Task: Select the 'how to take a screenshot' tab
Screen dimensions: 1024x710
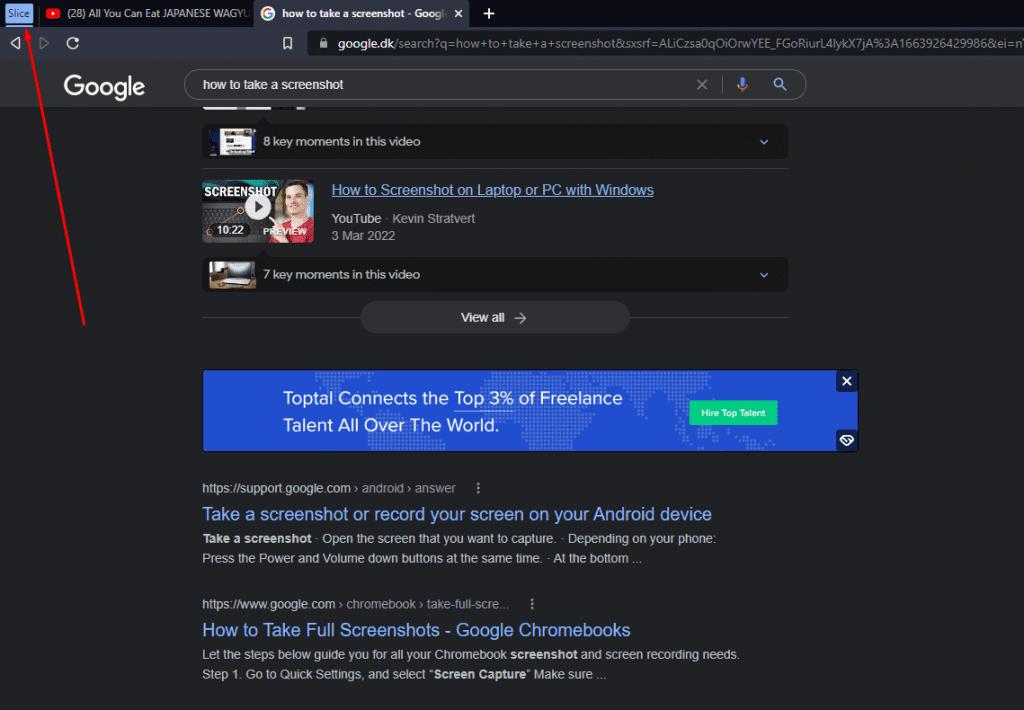Action: tap(361, 13)
